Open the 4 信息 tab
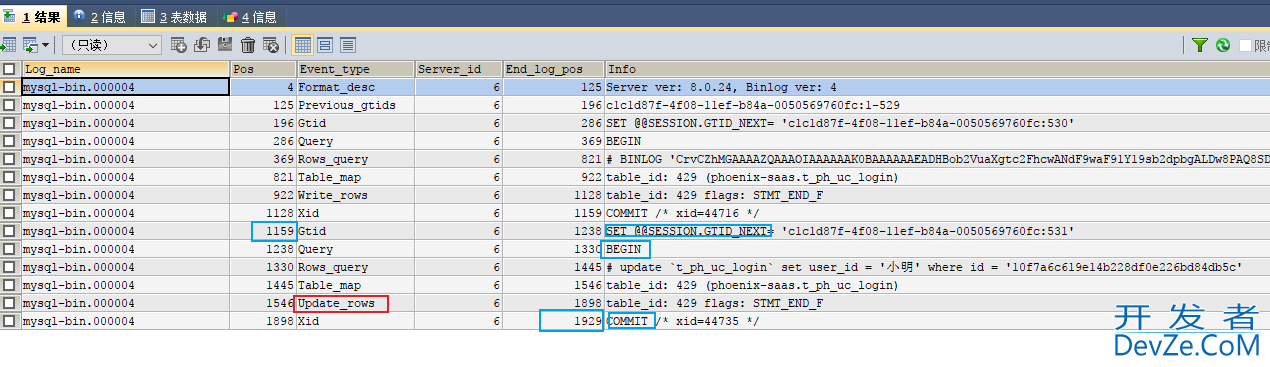The width and height of the screenshot is (1270, 367). pyautogui.click(x=251, y=16)
